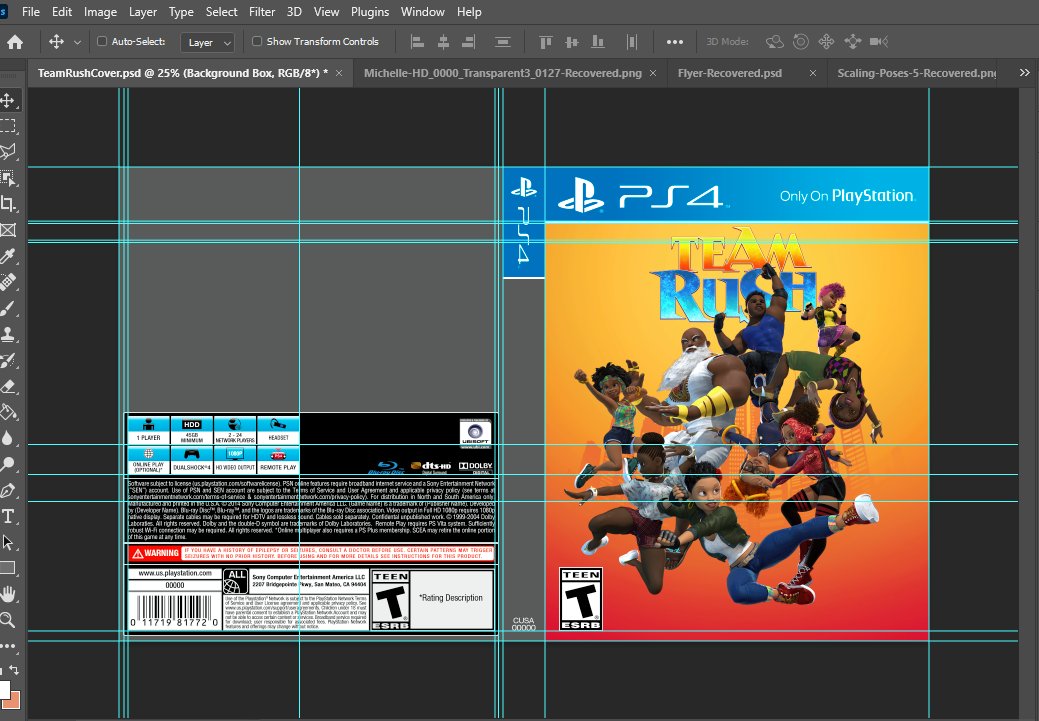
Task: Align top edges in options bar
Action: tap(546, 42)
